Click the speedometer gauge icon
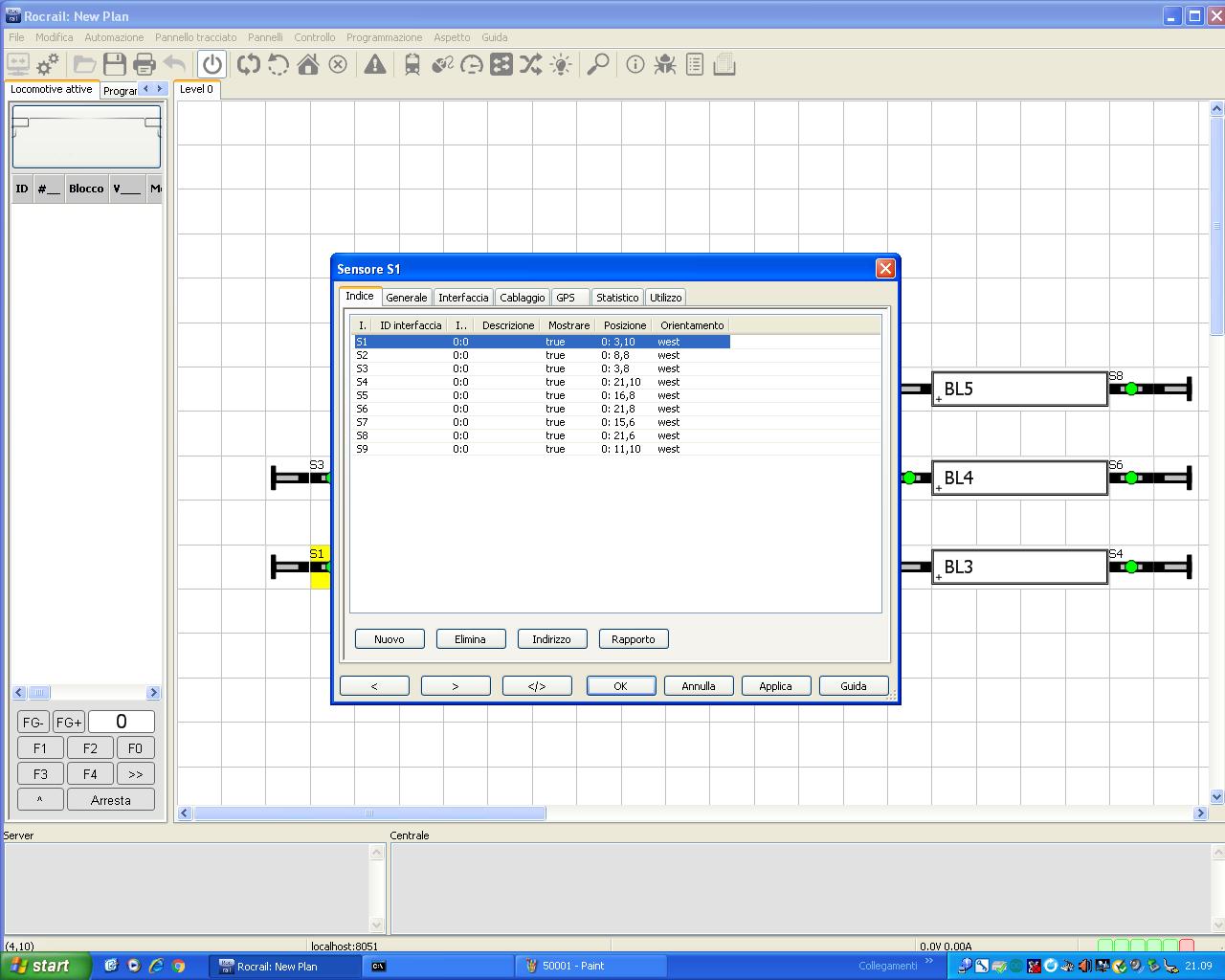Viewport: 1225px width, 980px height. click(472, 64)
